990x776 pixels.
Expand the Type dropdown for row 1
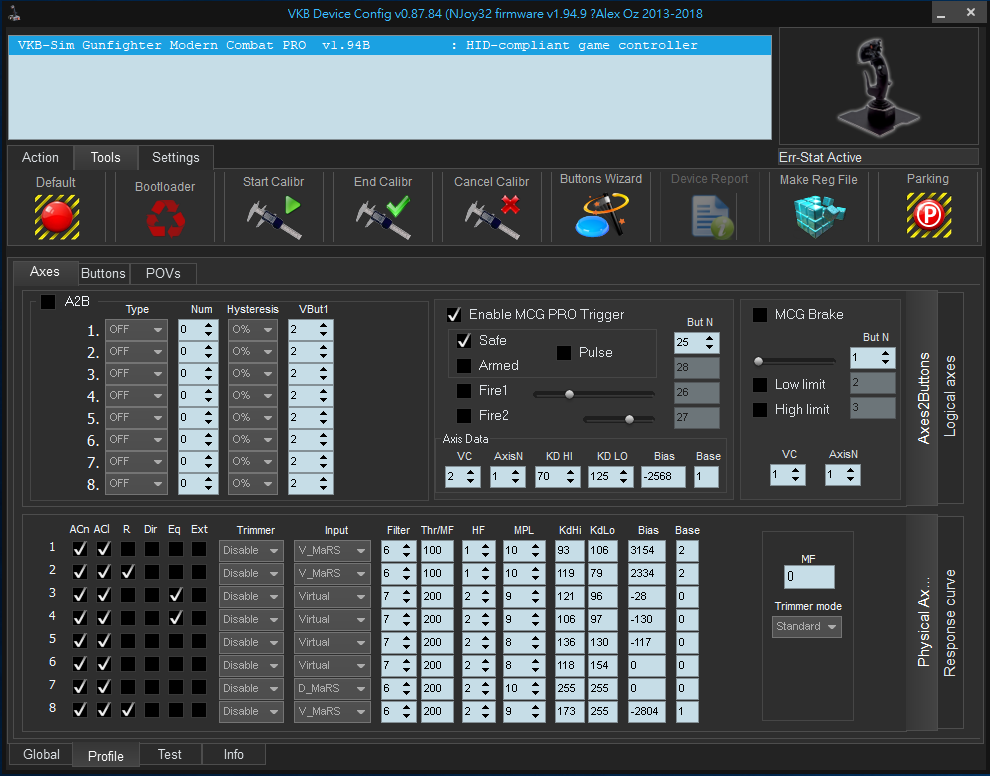pos(136,330)
